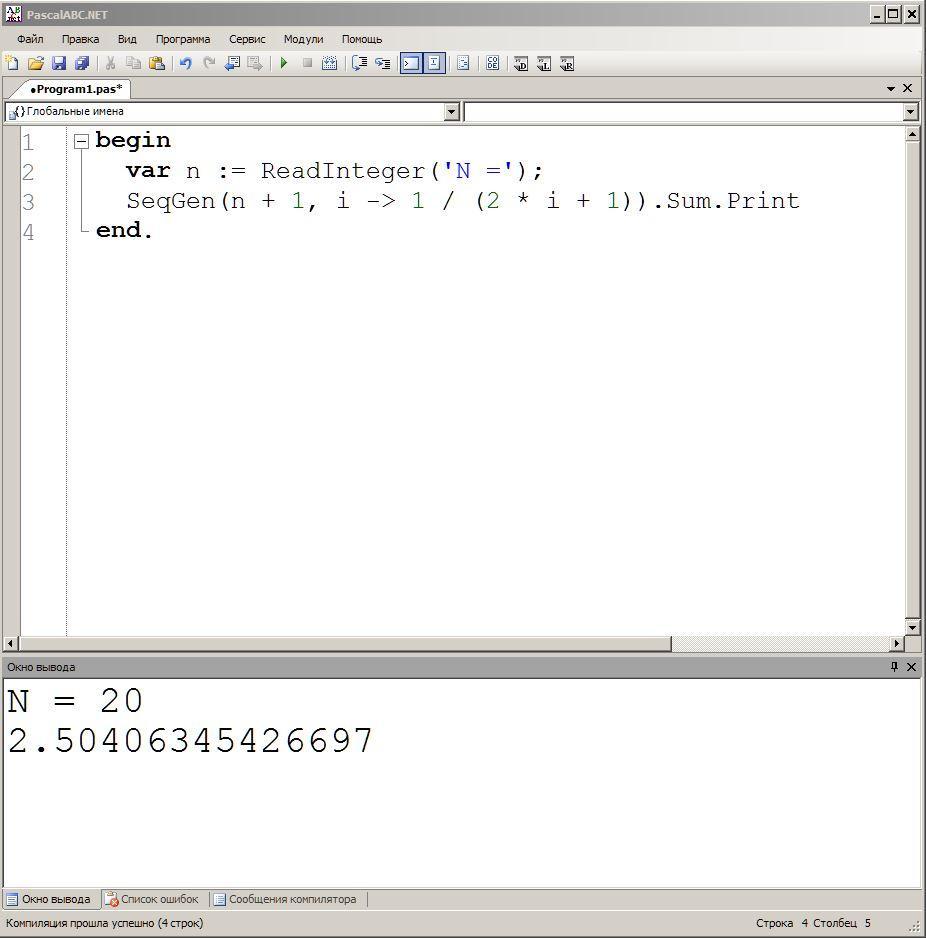Collapse the begin block code fold
Image resolution: width=926 pixels, height=938 pixels.
coord(81,141)
